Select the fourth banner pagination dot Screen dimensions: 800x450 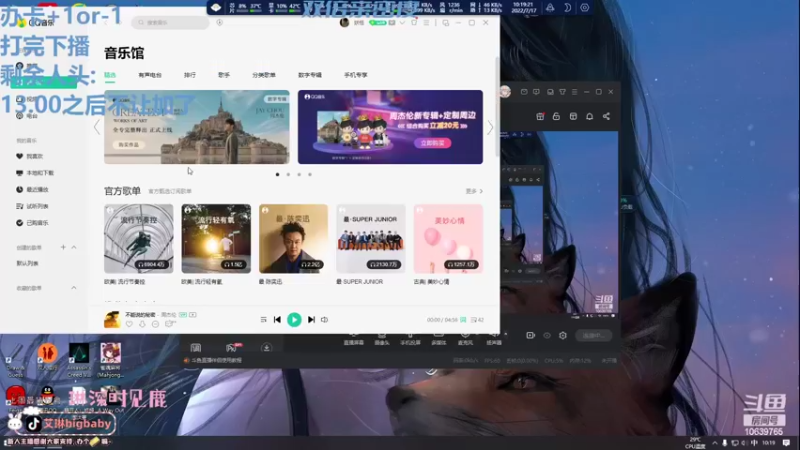[310, 174]
